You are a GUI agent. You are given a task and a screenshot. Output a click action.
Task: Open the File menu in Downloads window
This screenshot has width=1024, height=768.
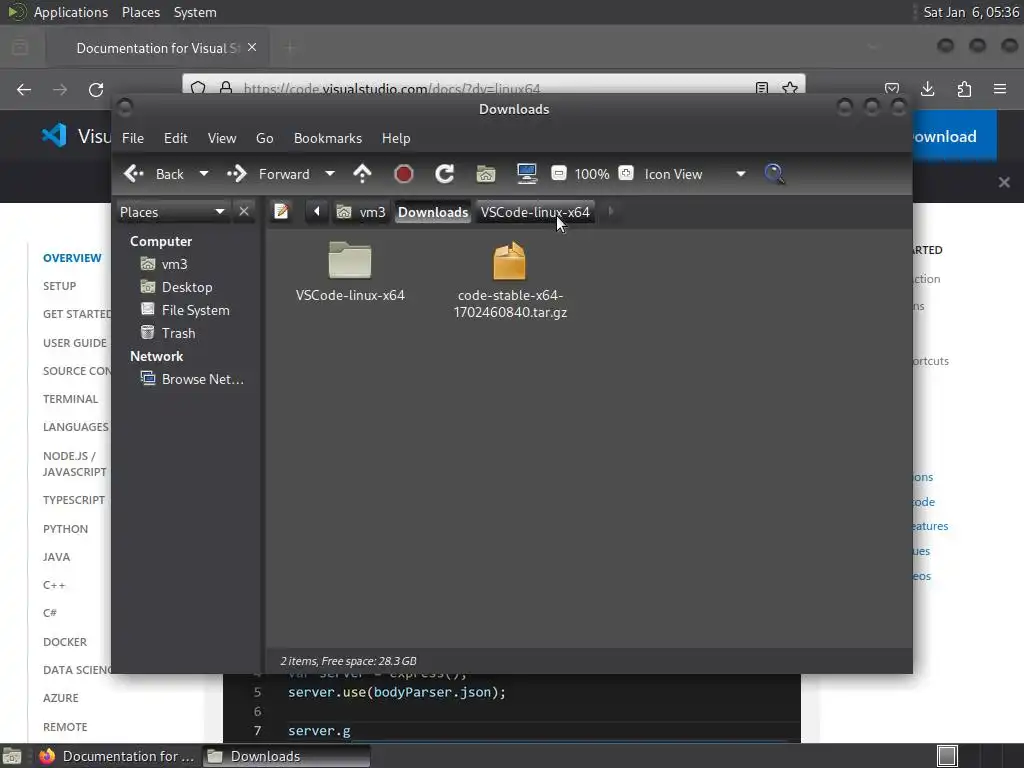pyautogui.click(x=133, y=138)
